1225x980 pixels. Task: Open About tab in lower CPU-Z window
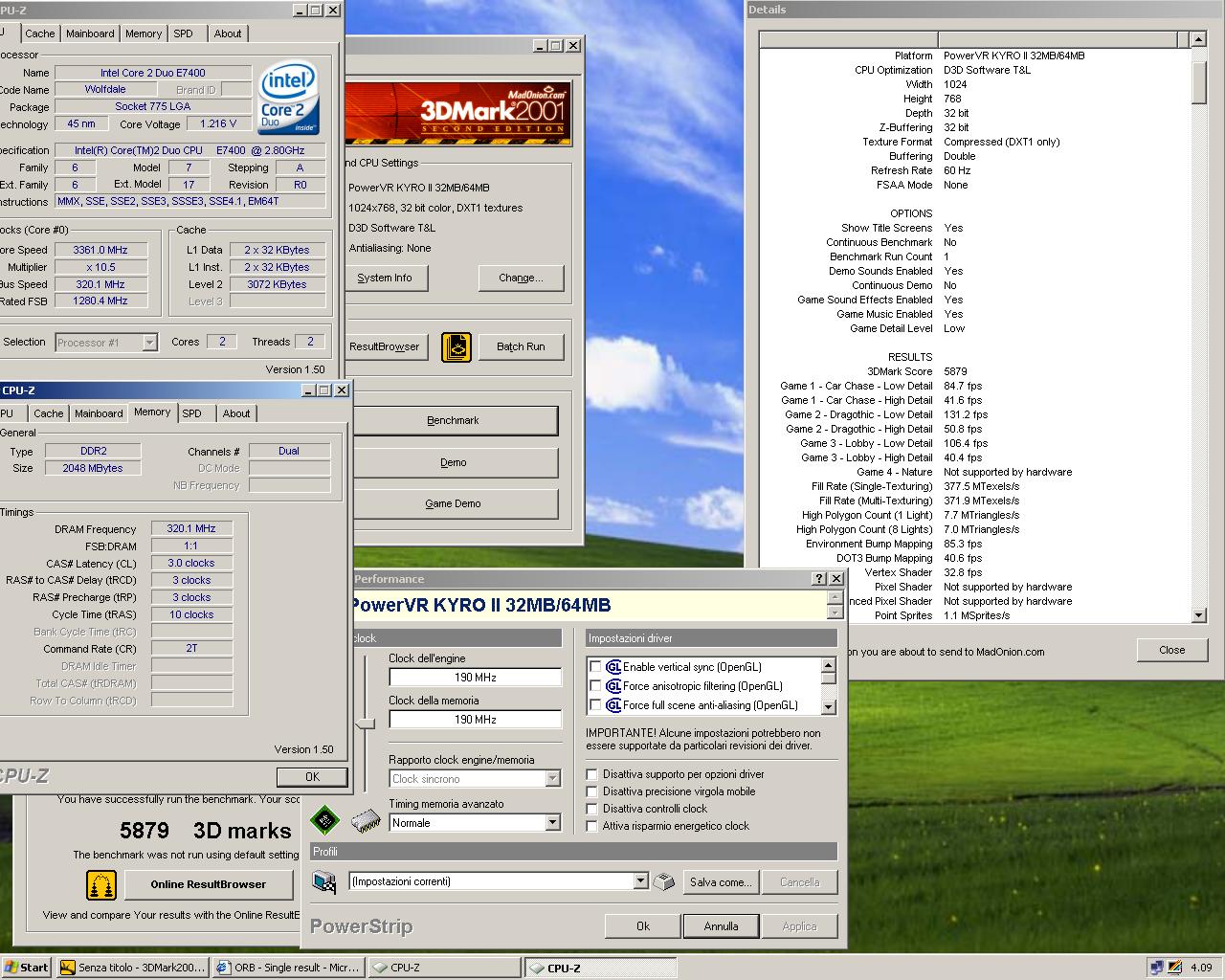point(236,413)
